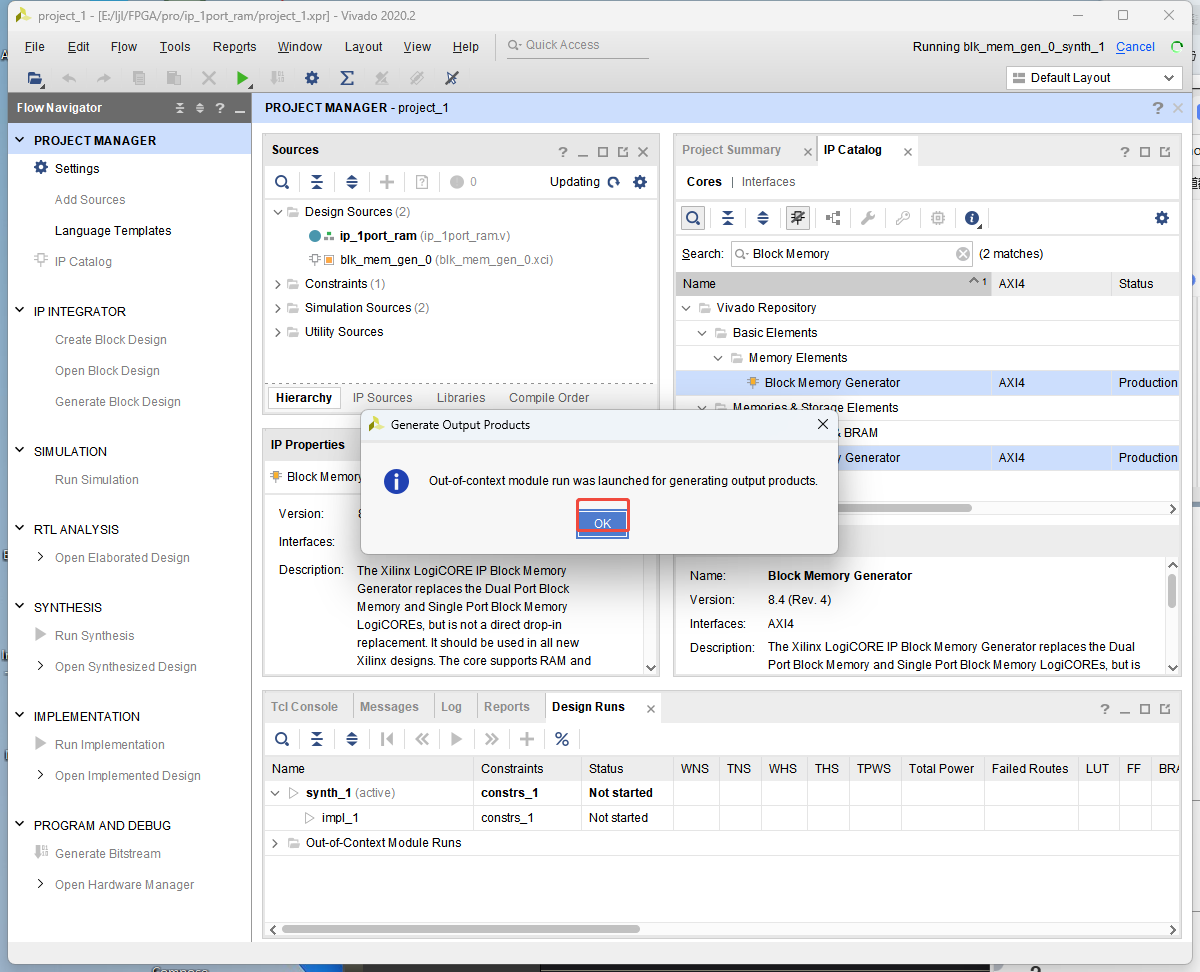Open project icon in main toolbar
This screenshot has height=972, width=1200.
(35, 78)
